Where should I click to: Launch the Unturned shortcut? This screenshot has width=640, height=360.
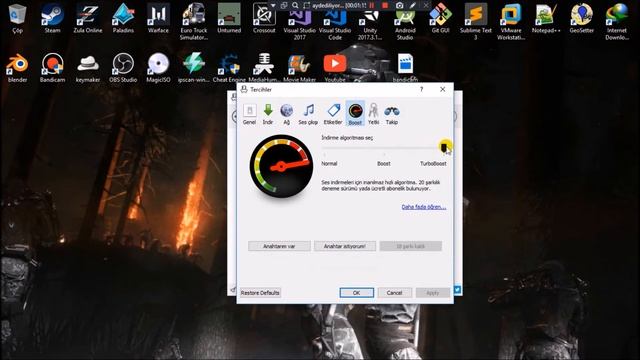pos(229,18)
